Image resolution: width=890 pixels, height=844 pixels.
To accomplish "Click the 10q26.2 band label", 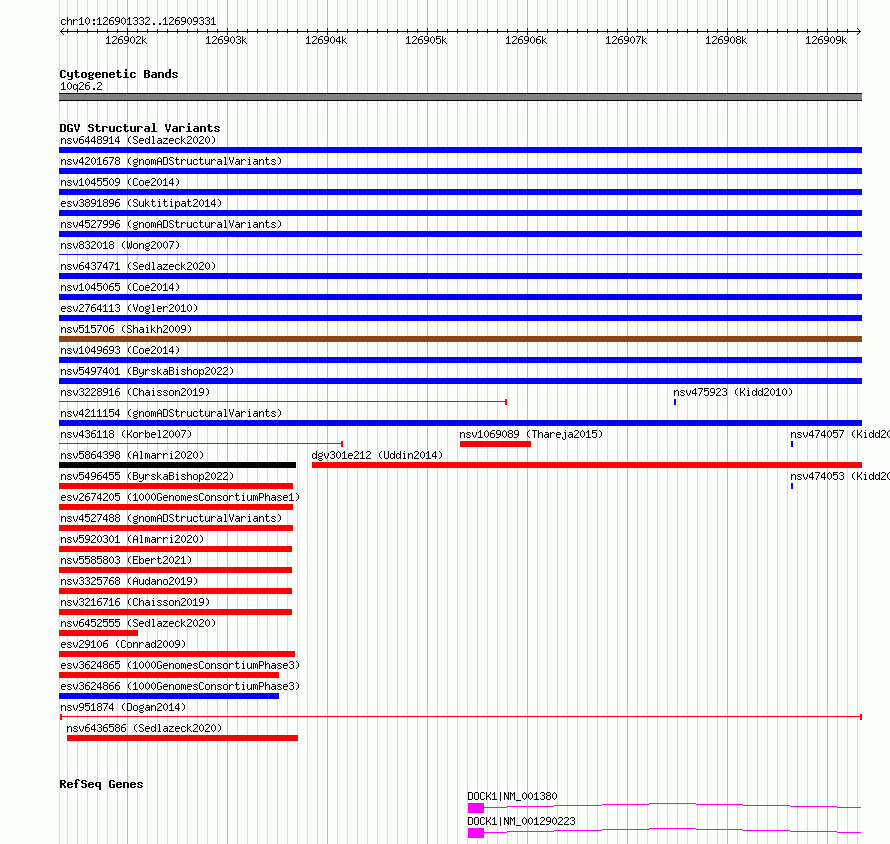I will pos(81,86).
